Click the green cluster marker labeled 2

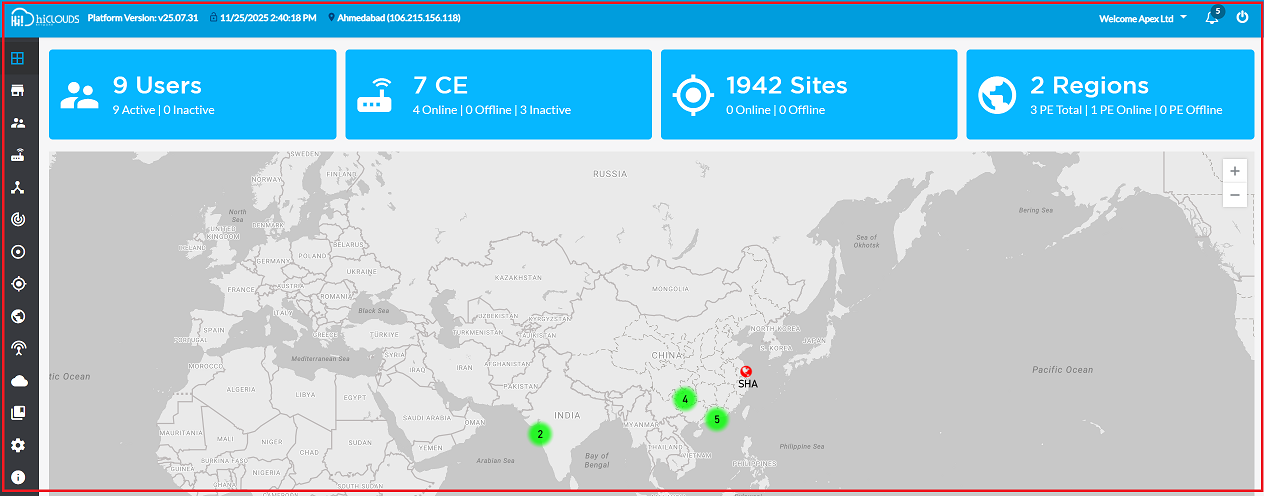pyautogui.click(x=540, y=434)
